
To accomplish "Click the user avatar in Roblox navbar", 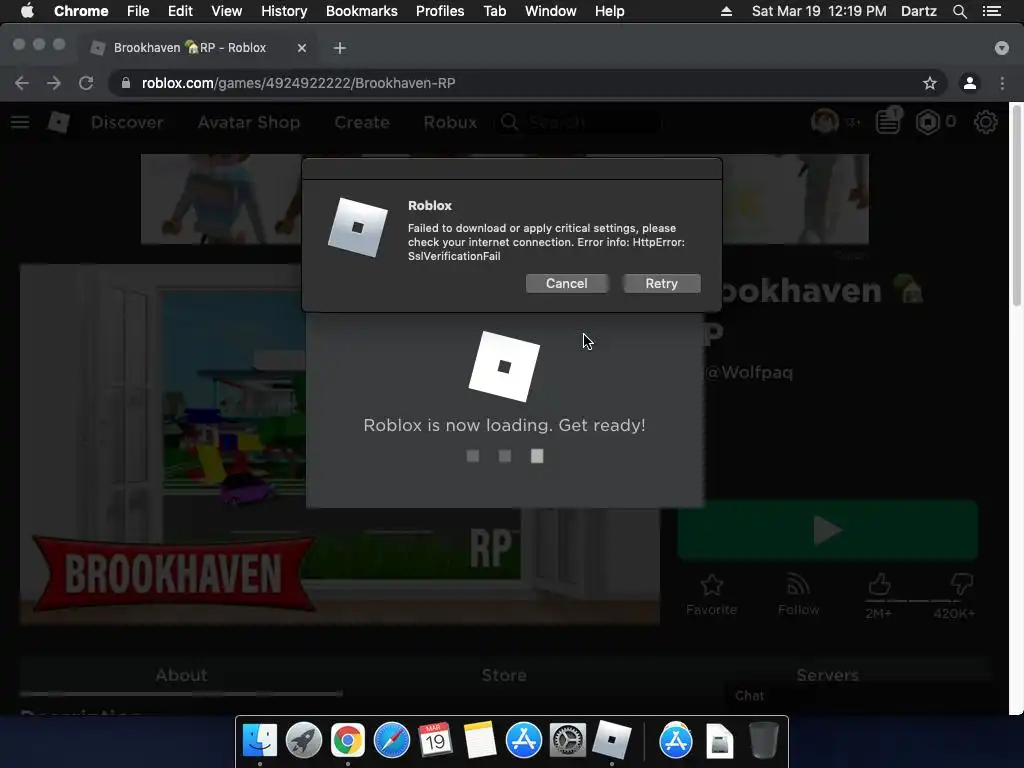I will coord(824,121).
